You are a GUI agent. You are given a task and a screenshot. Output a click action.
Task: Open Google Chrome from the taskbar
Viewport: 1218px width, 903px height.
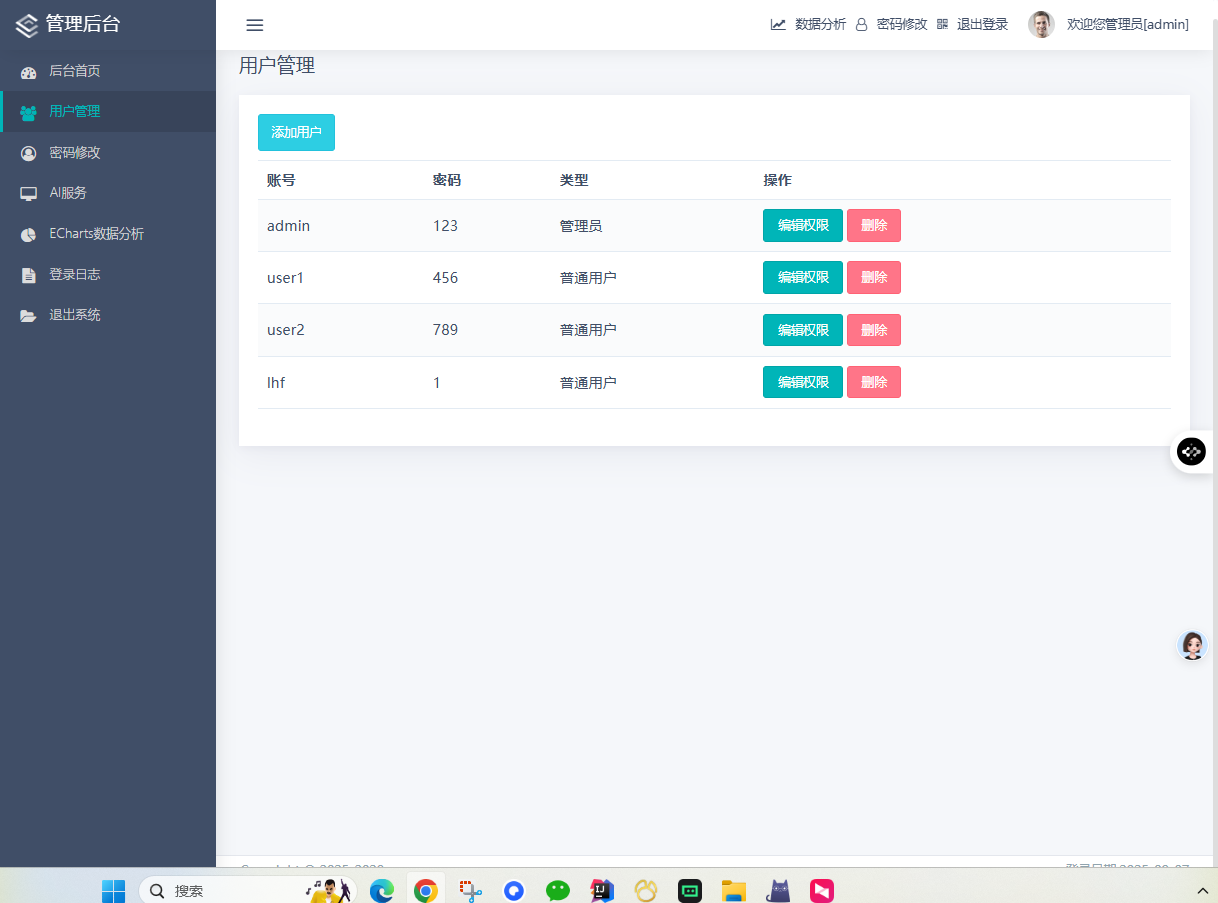426,891
